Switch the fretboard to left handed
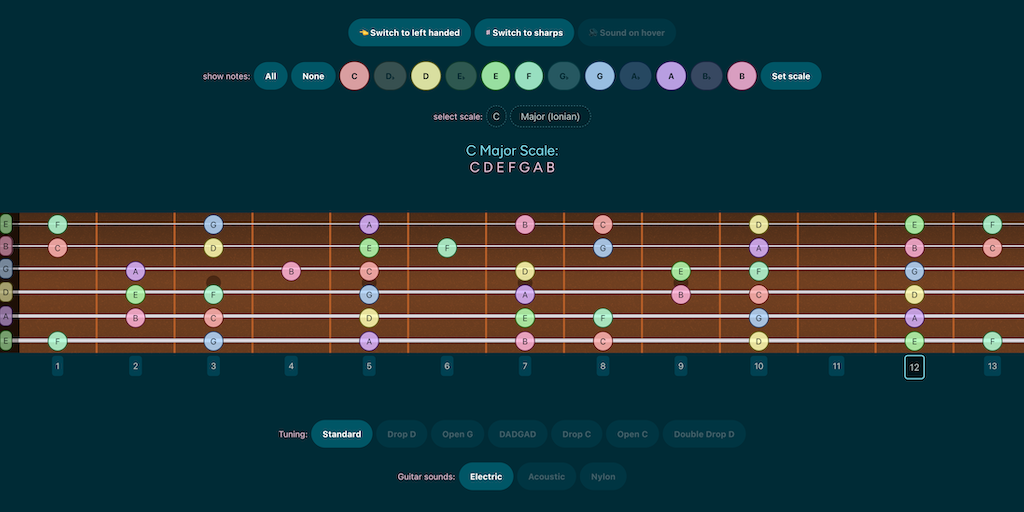The width and height of the screenshot is (1024, 512). click(409, 33)
